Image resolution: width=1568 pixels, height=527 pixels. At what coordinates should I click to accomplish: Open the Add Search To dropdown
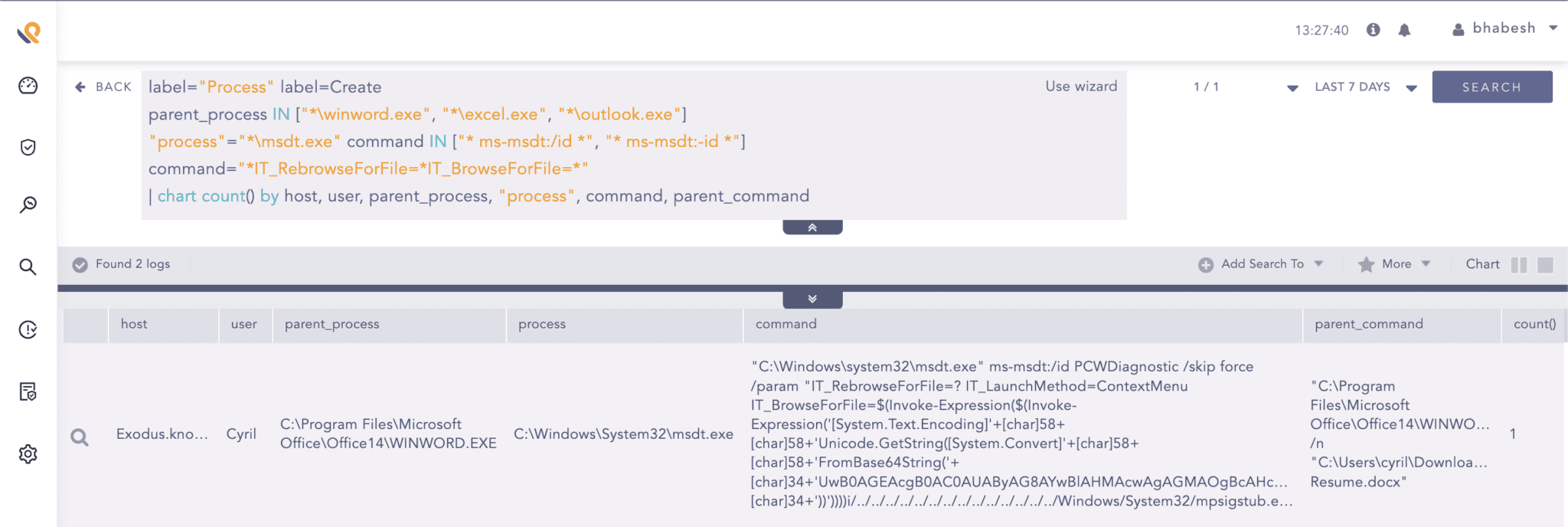[x=1261, y=264]
